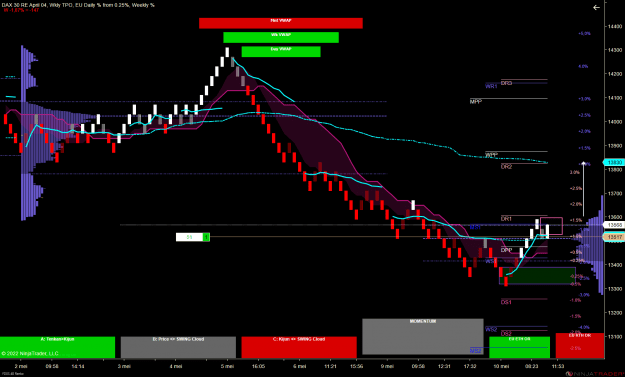Viewport: 625px width, 377px height.
Task: Click the green EU ETH OR box
Action: click(x=519, y=347)
